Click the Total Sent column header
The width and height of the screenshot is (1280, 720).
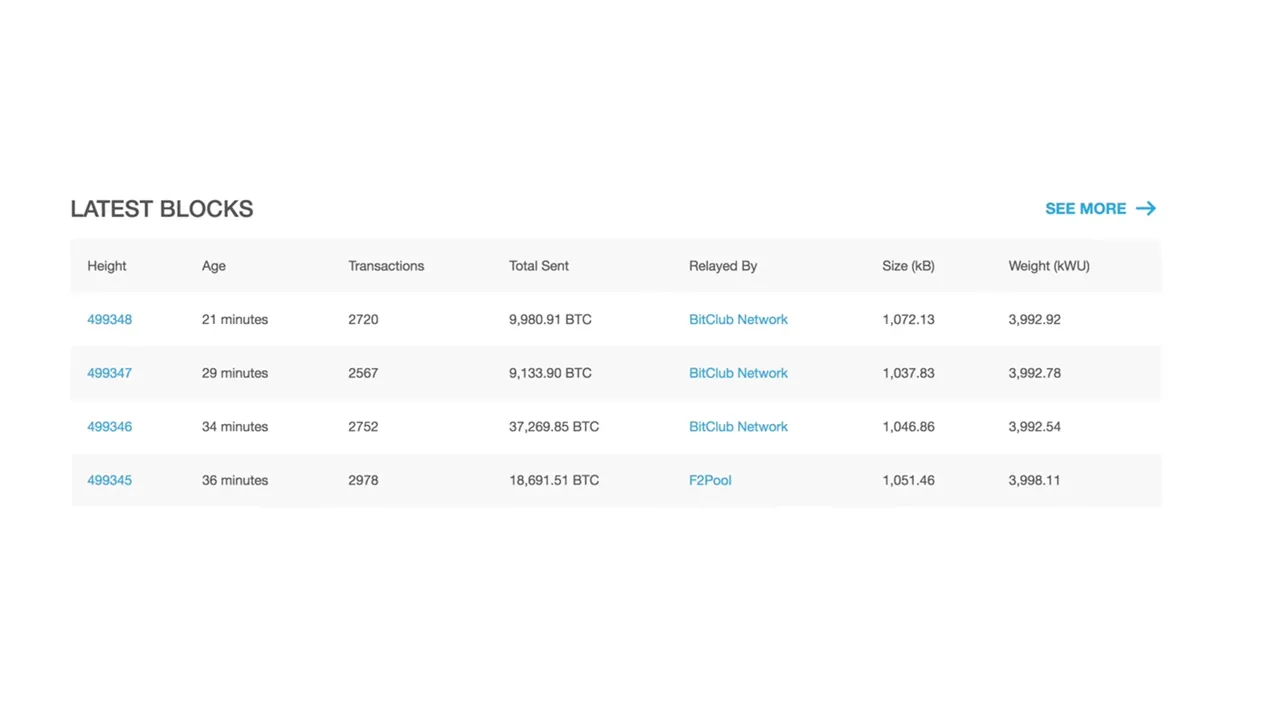(x=539, y=266)
